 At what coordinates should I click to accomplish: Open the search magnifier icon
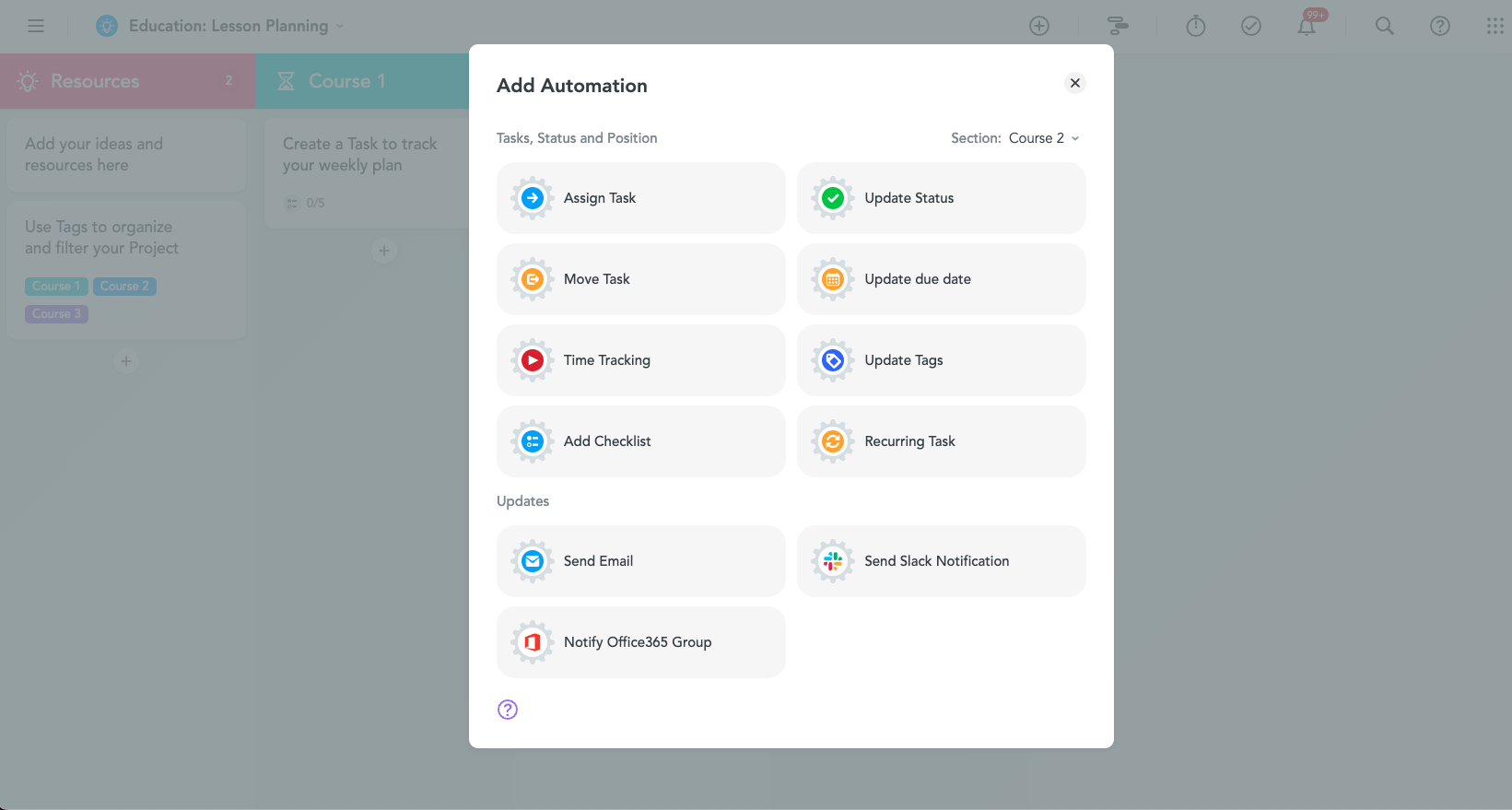(1385, 26)
